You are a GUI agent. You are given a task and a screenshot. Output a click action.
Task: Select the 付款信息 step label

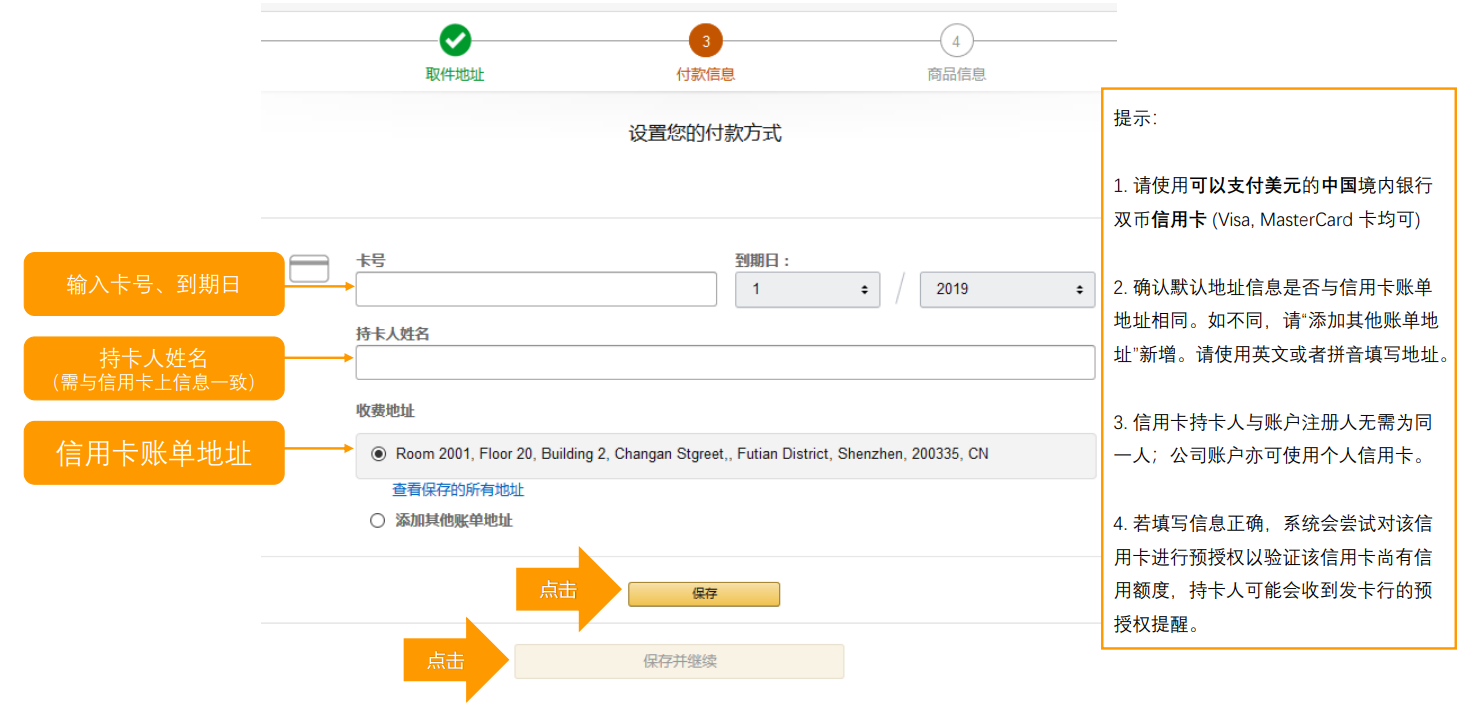(x=705, y=74)
